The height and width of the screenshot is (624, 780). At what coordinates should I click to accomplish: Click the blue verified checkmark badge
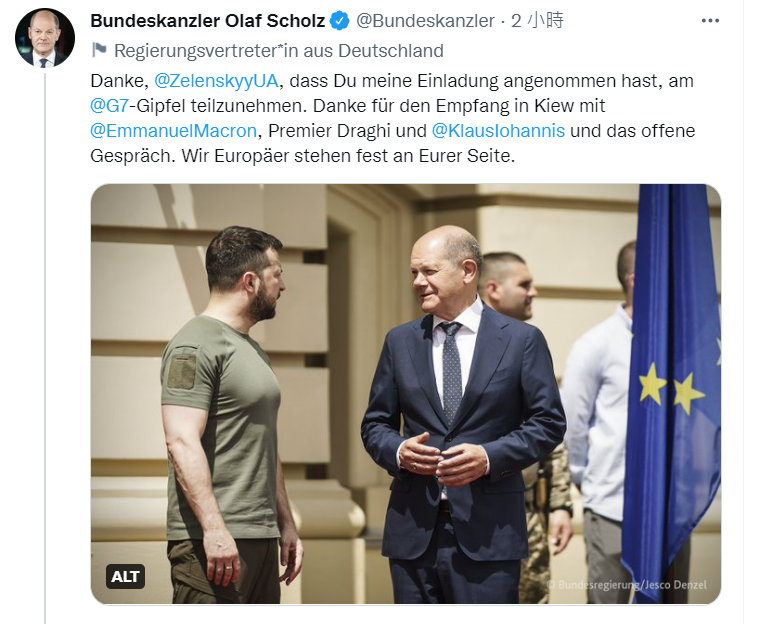[x=342, y=21]
